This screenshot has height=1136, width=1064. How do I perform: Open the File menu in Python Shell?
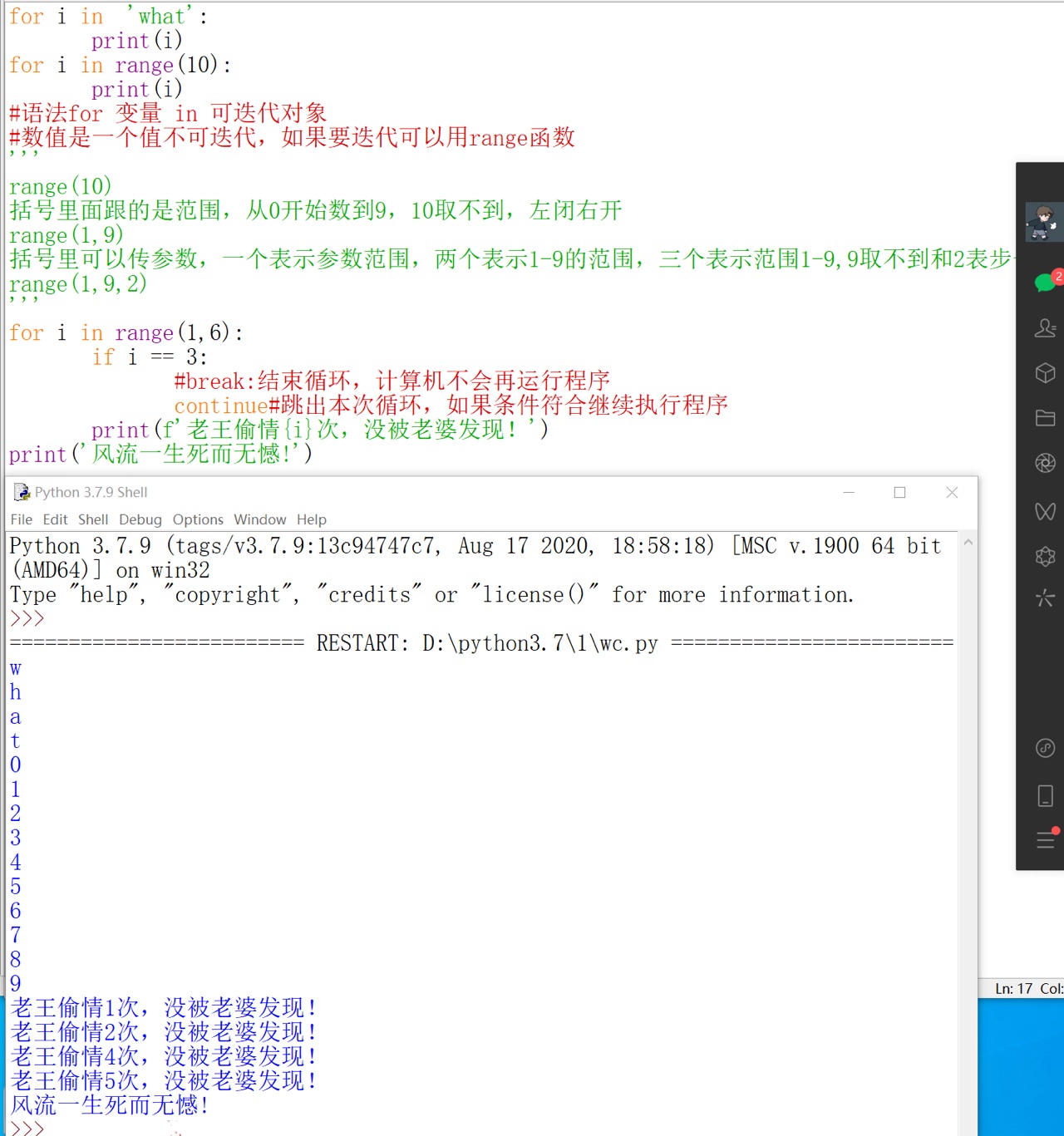pos(21,519)
